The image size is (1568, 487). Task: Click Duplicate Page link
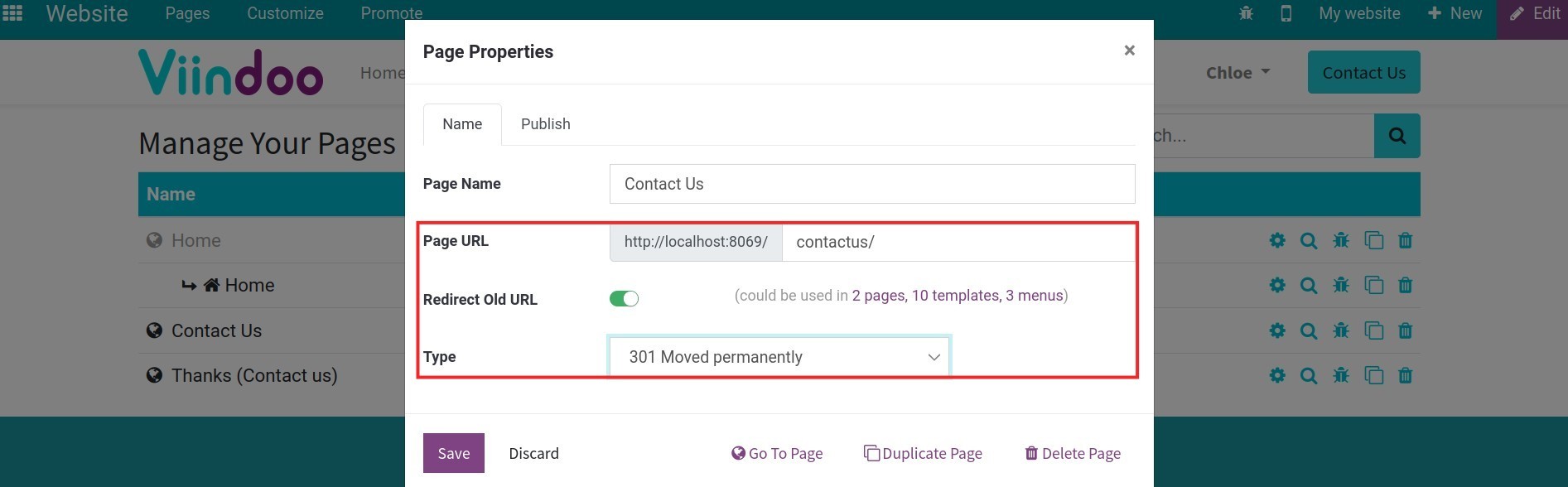pyautogui.click(x=923, y=453)
